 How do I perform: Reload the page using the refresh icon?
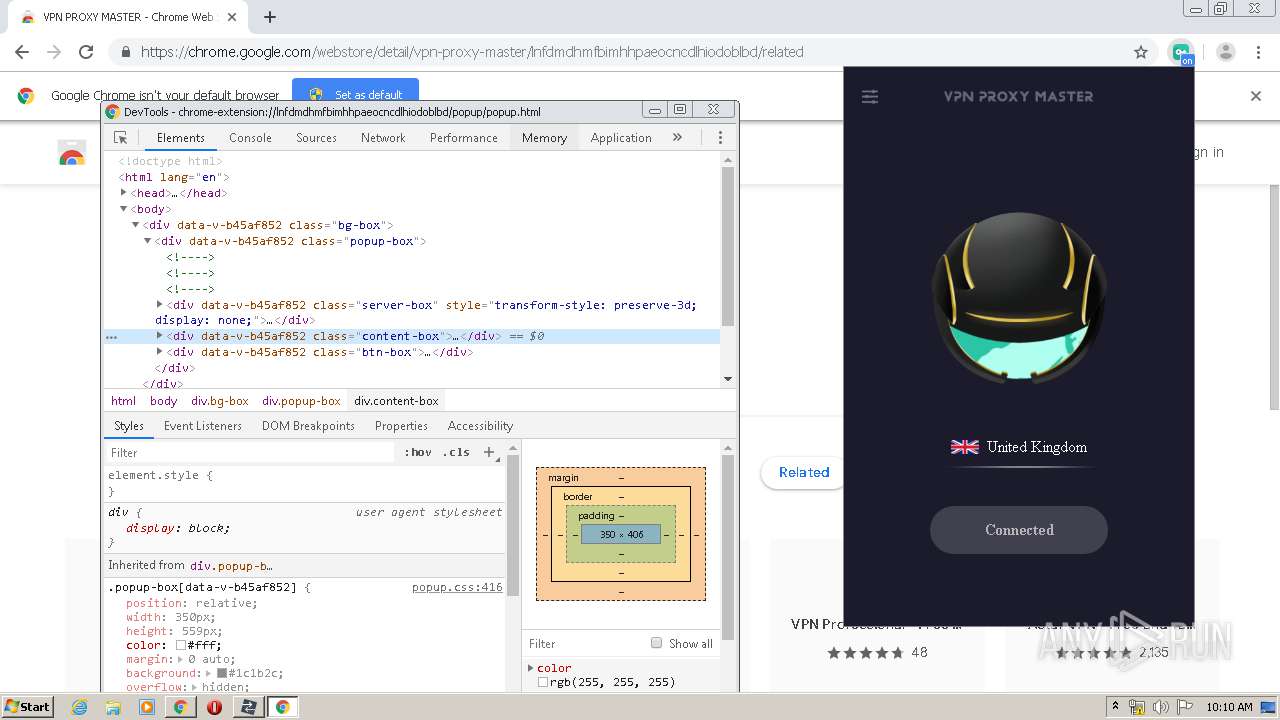coord(86,52)
